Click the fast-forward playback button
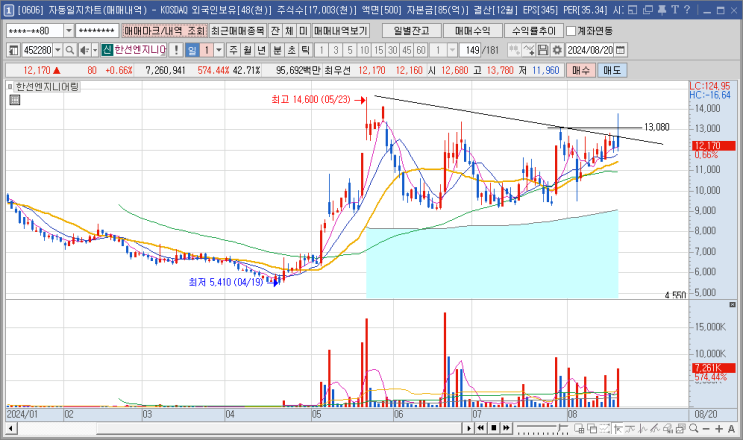This screenshot has height=440, width=743. click(x=506, y=428)
